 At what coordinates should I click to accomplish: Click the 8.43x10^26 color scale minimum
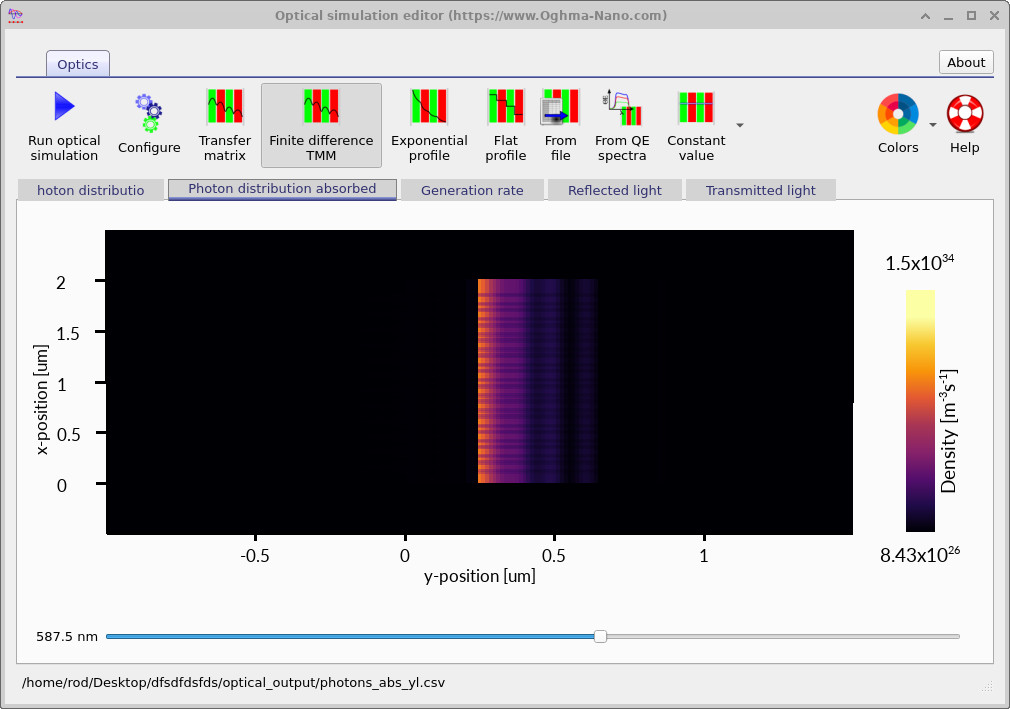click(920, 554)
